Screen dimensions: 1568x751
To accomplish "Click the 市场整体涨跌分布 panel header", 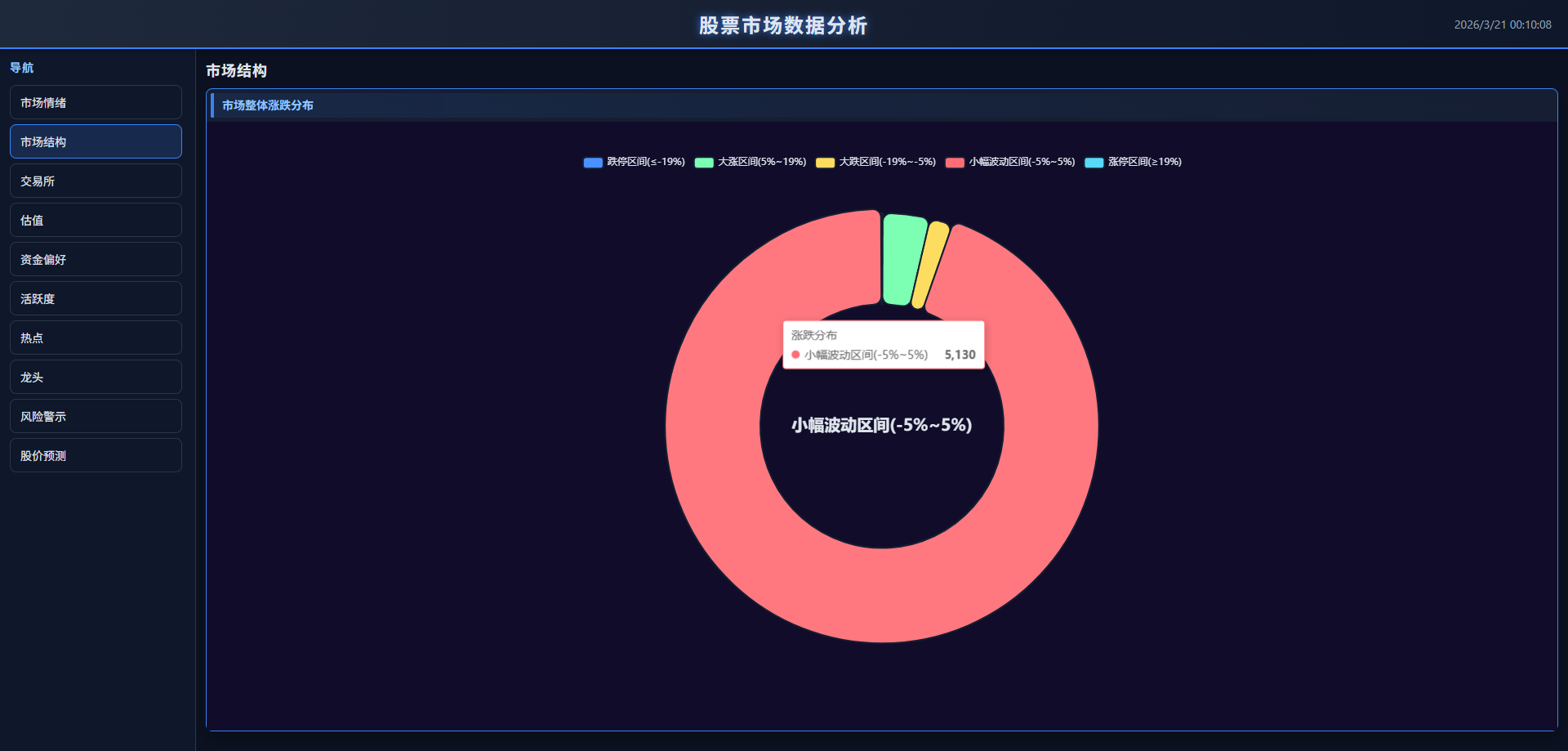I will (x=268, y=105).
